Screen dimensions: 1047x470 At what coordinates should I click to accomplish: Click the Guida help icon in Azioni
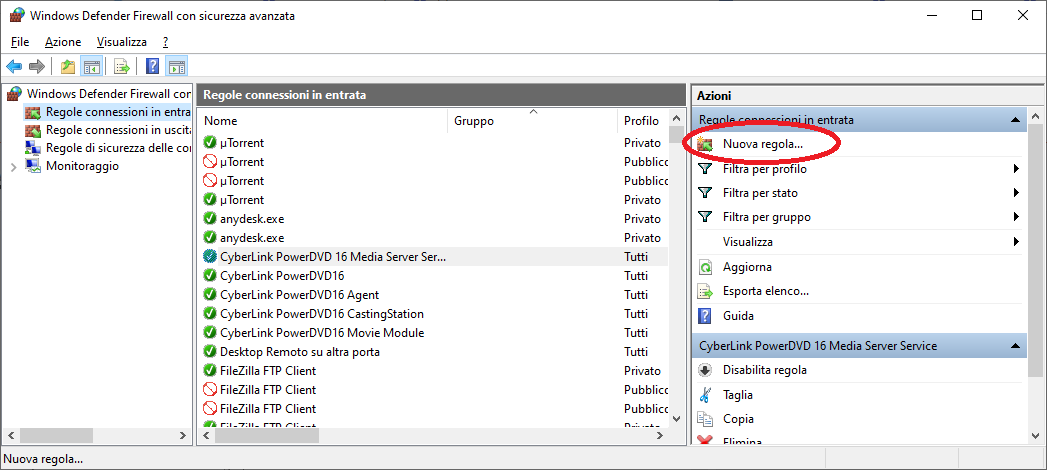705,315
